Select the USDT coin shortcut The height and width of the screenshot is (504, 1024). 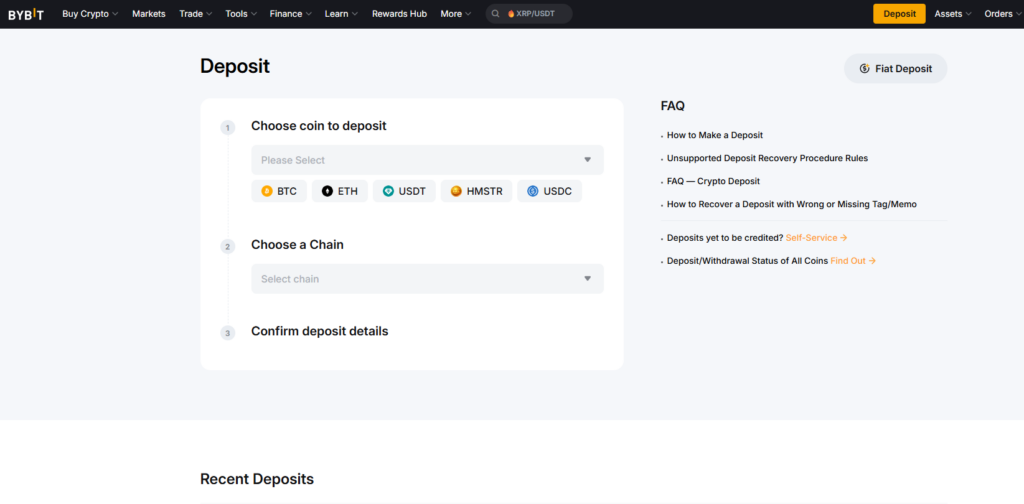click(x=404, y=191)
